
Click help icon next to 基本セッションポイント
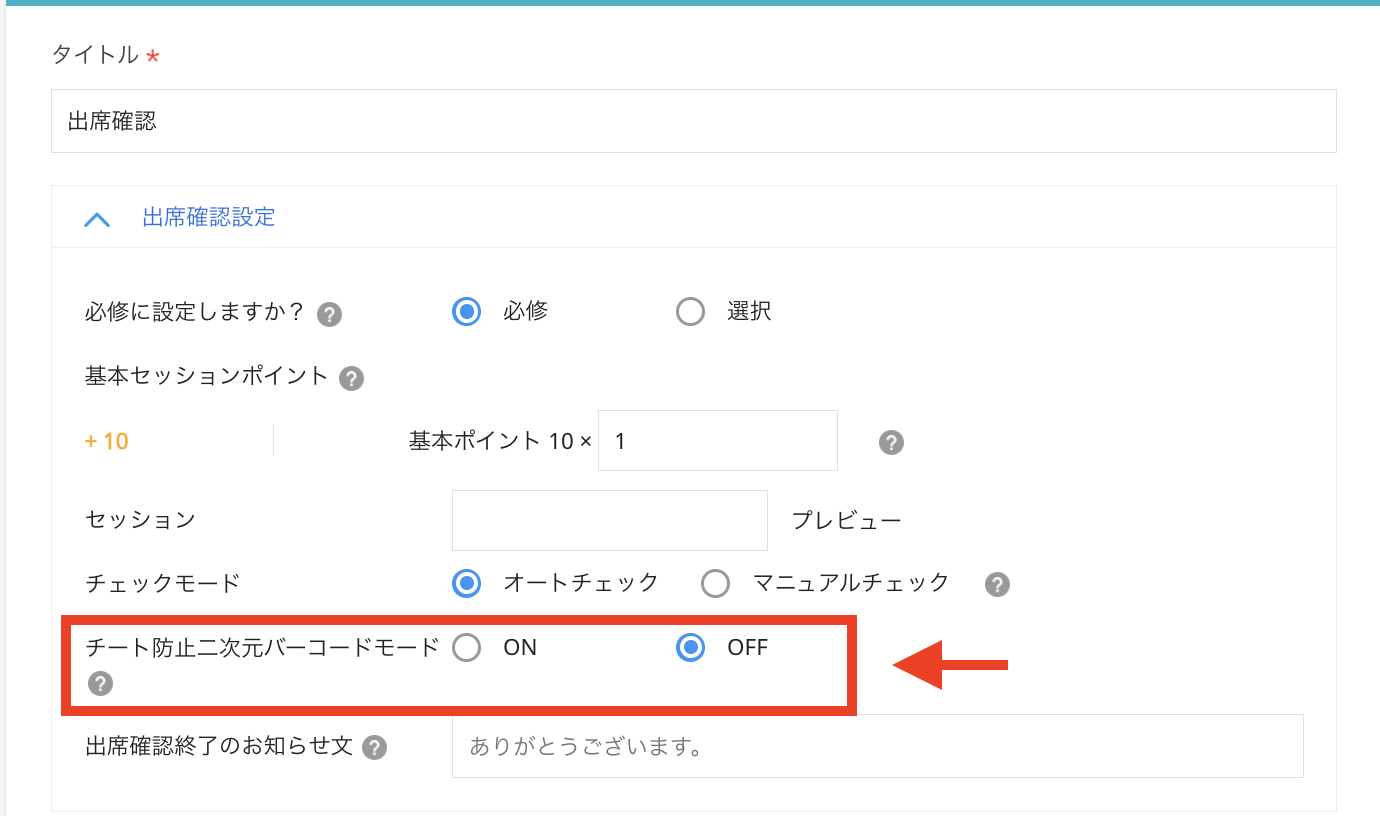pyautogui.click(x=351, y=379)
